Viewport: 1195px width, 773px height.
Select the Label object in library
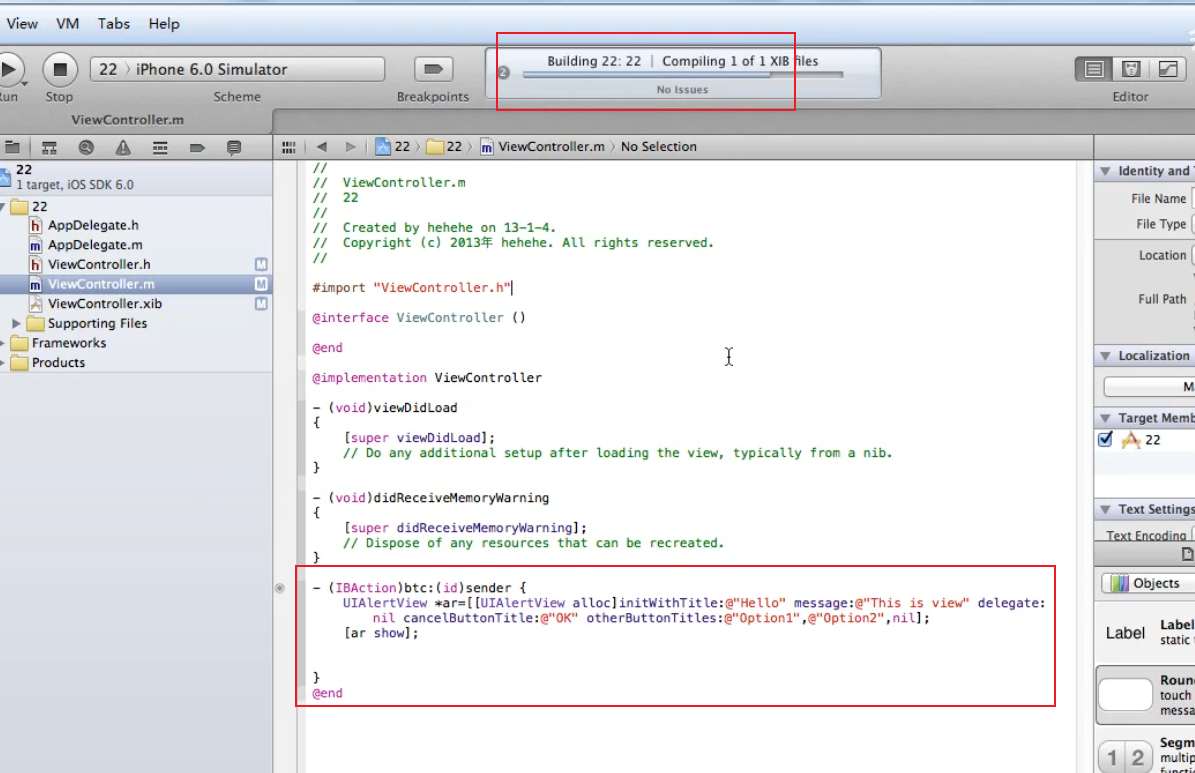1145,633
